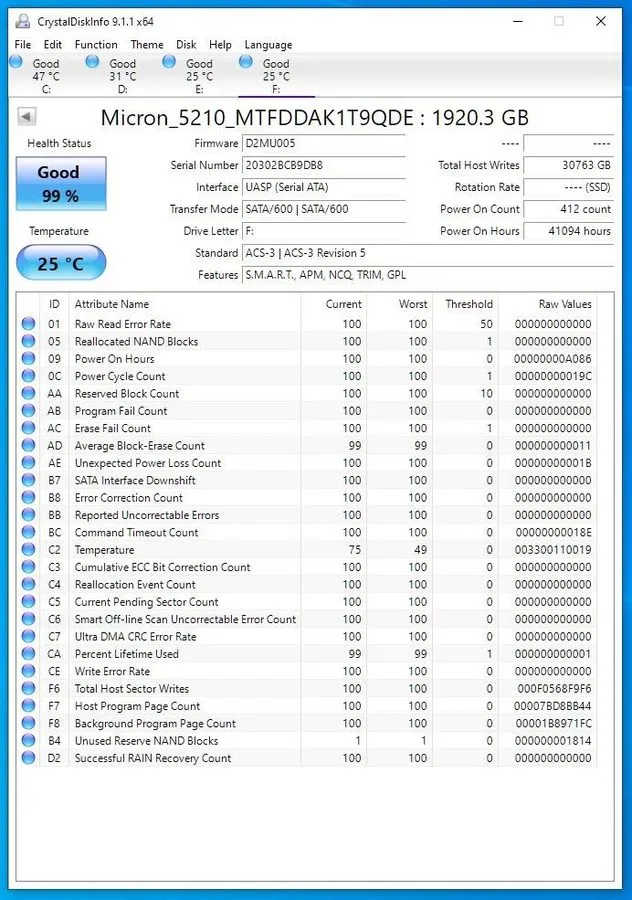Click the Serial Number field
This screenshot has width=632, height=900.
tap(324, 165)
